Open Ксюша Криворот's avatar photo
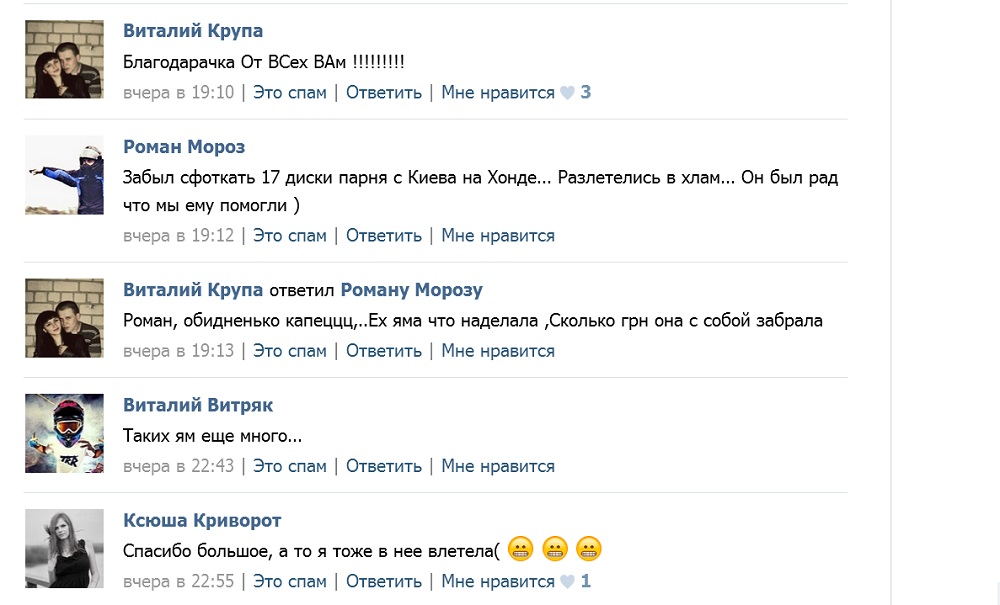This screenshot has height=605, width=1000. click(64, 548)
